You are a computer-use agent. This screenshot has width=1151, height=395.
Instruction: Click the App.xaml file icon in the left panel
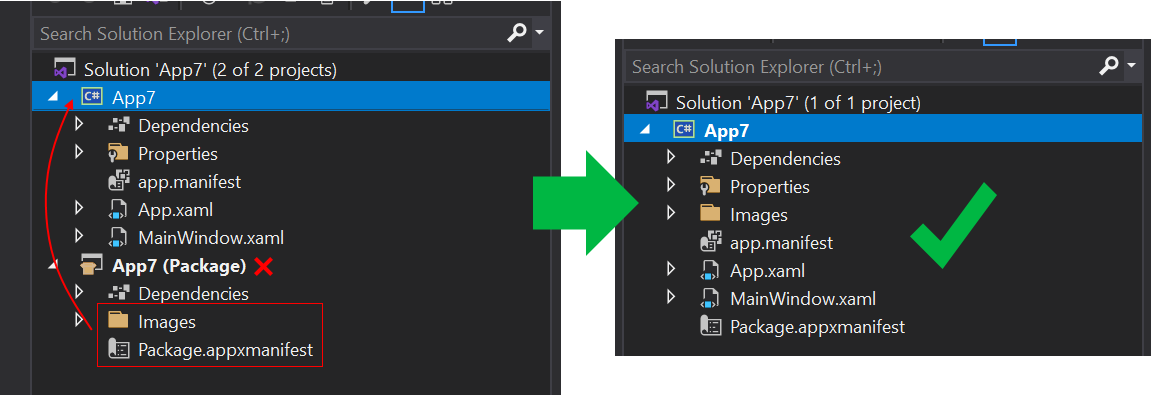point(118,210)
